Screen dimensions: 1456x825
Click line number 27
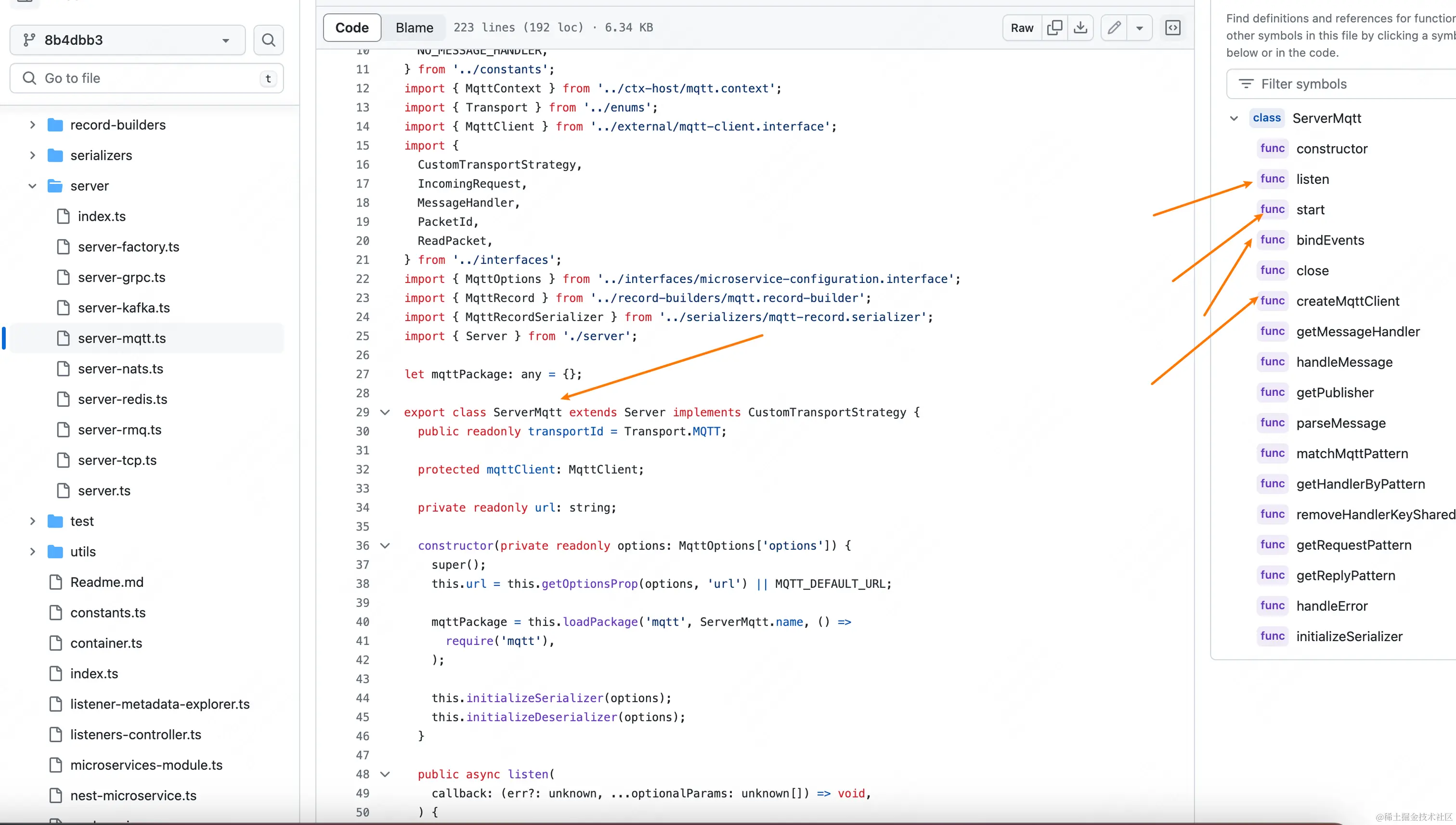(x=363, y=374)
